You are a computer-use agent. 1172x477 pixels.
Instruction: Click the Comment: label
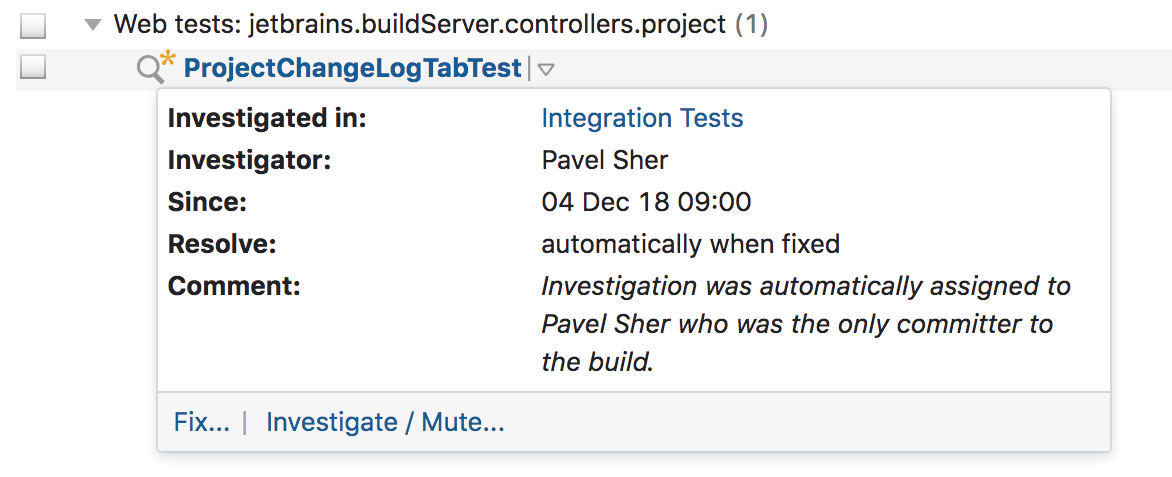(x=234, y=286)
